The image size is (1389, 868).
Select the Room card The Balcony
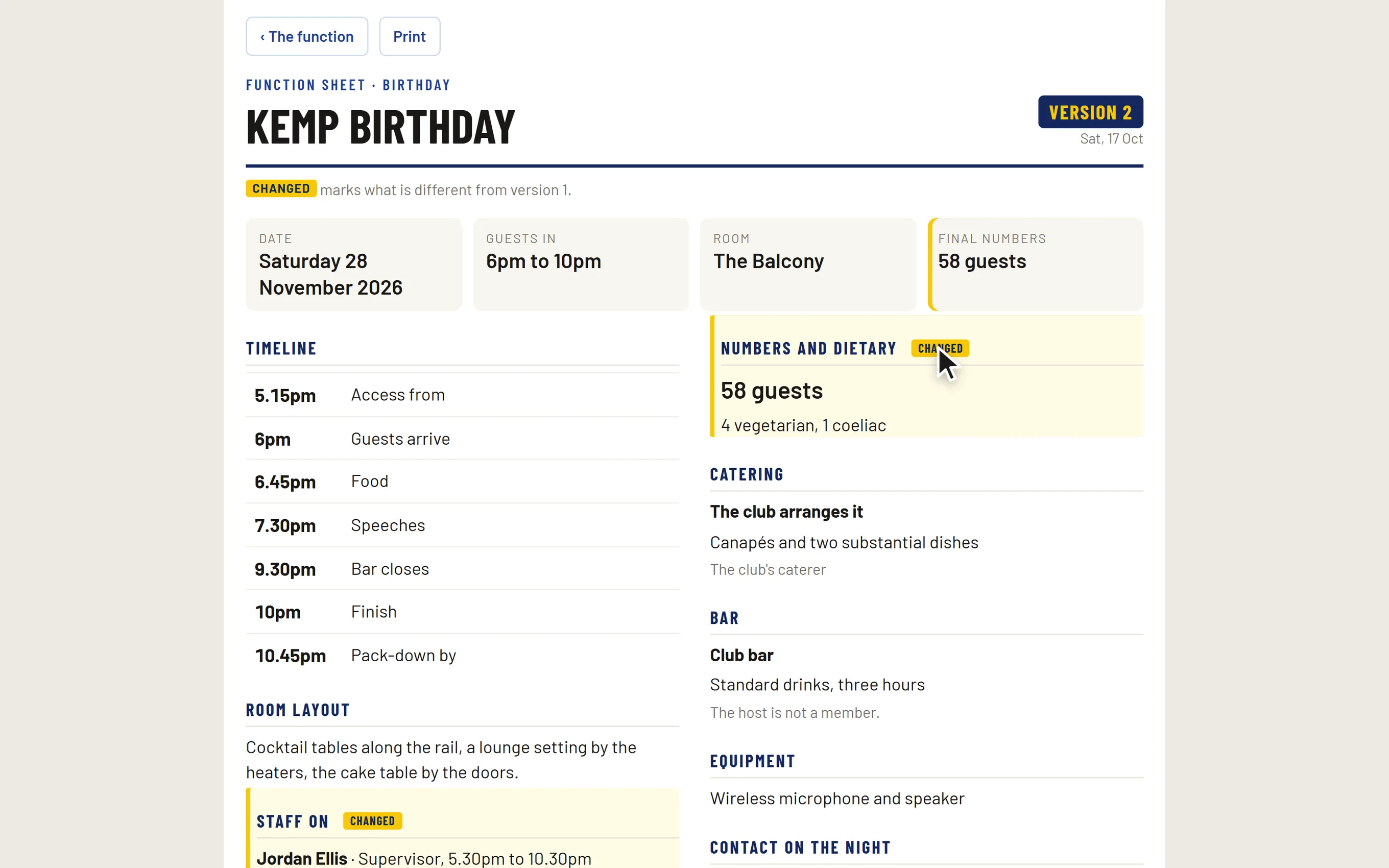pos(807,264)
